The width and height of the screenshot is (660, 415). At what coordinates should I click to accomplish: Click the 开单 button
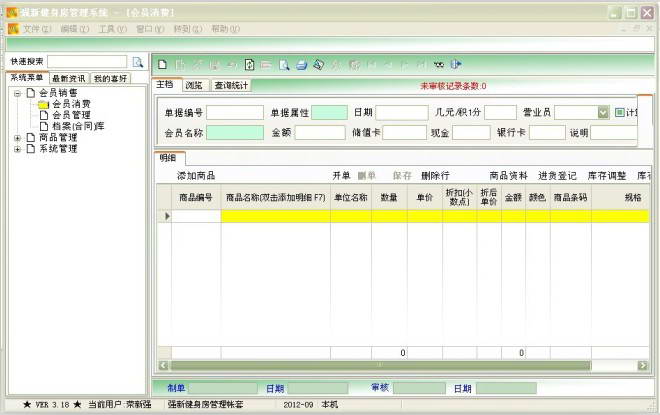point(341,176)
